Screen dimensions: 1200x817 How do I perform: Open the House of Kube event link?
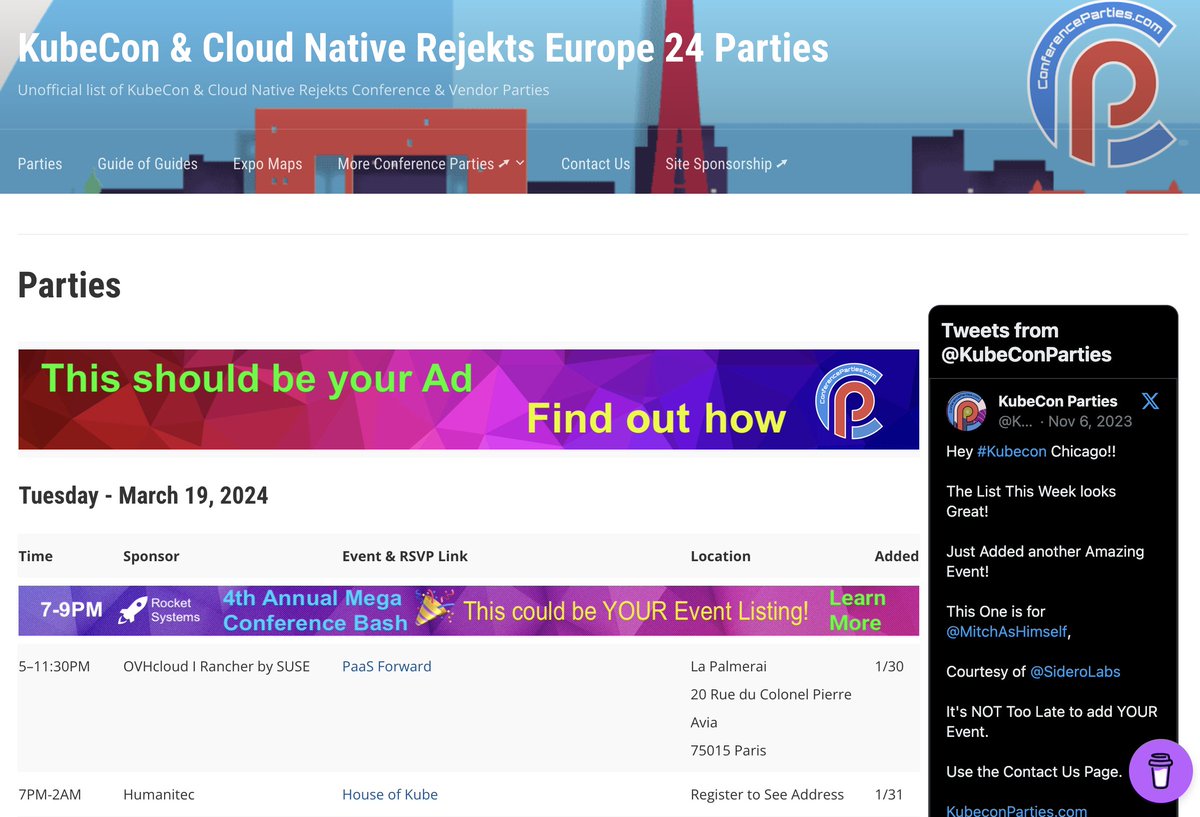[390, 794]
